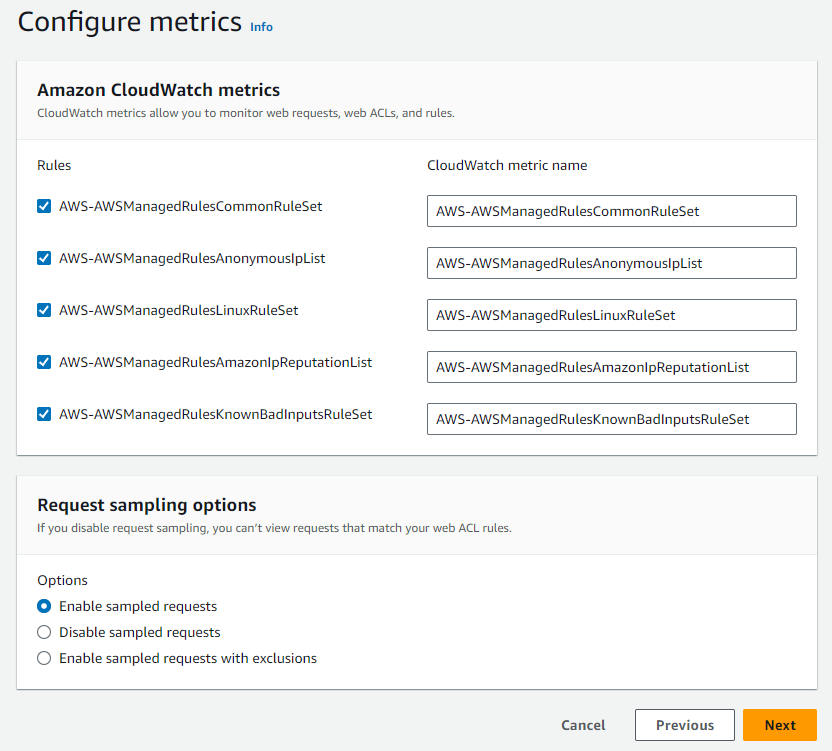Focus the LinuxRuleSet metric name input
Viewport: 832px width, 751px height.
pyautogui.click(x=611, y=315)
